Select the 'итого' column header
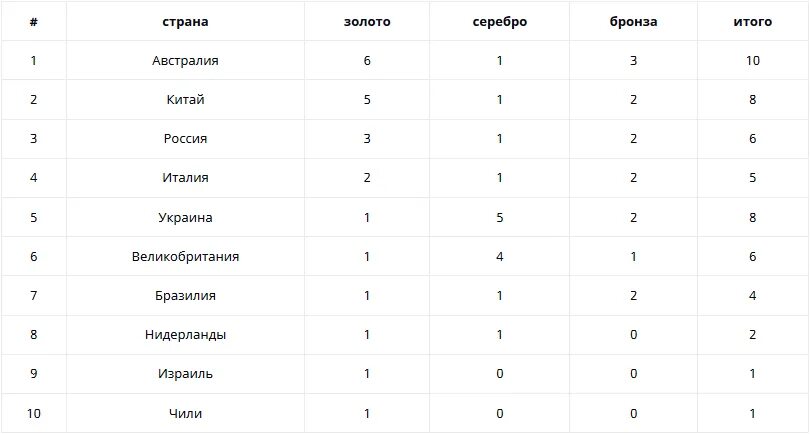The image size is (810, 434). 753,22
